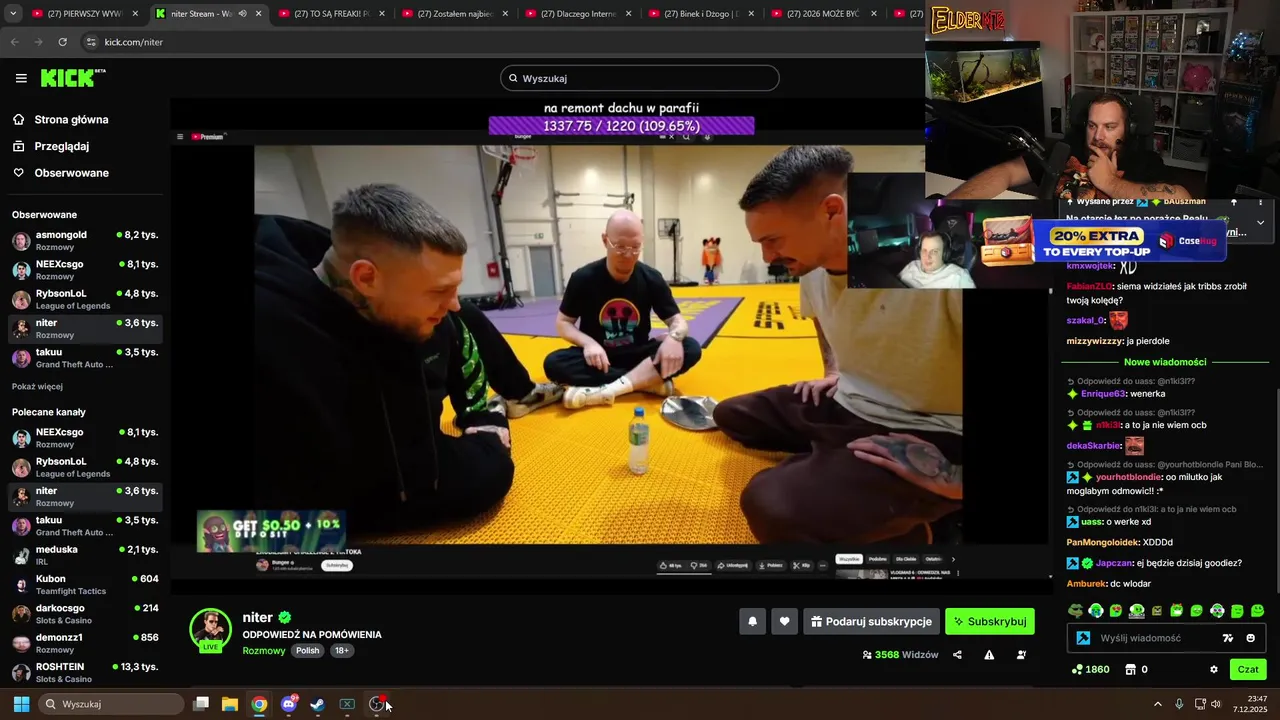Image resolution: width=1280 pixels, height=720 pixels.
Task: Open the Przeglądaj page
Action: [62, 146]
